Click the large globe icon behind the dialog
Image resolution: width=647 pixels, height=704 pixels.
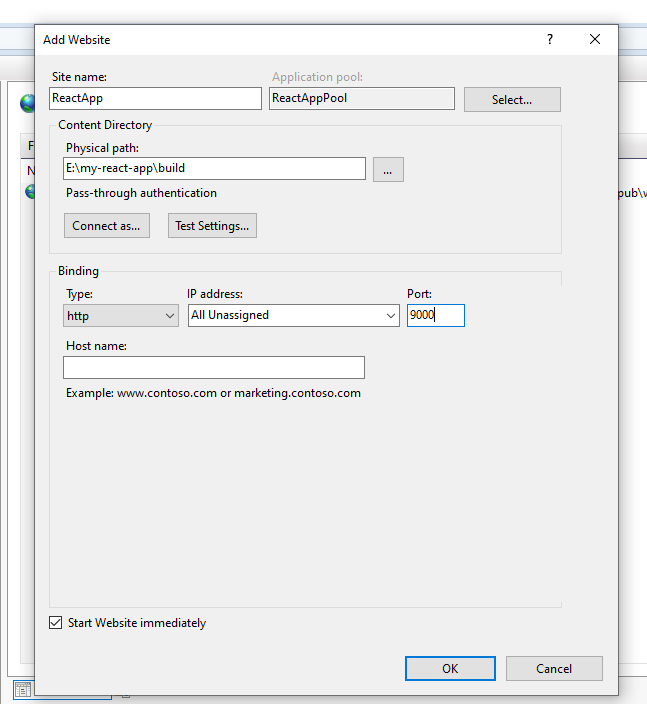pyautogui.click(x=27, y=103)
